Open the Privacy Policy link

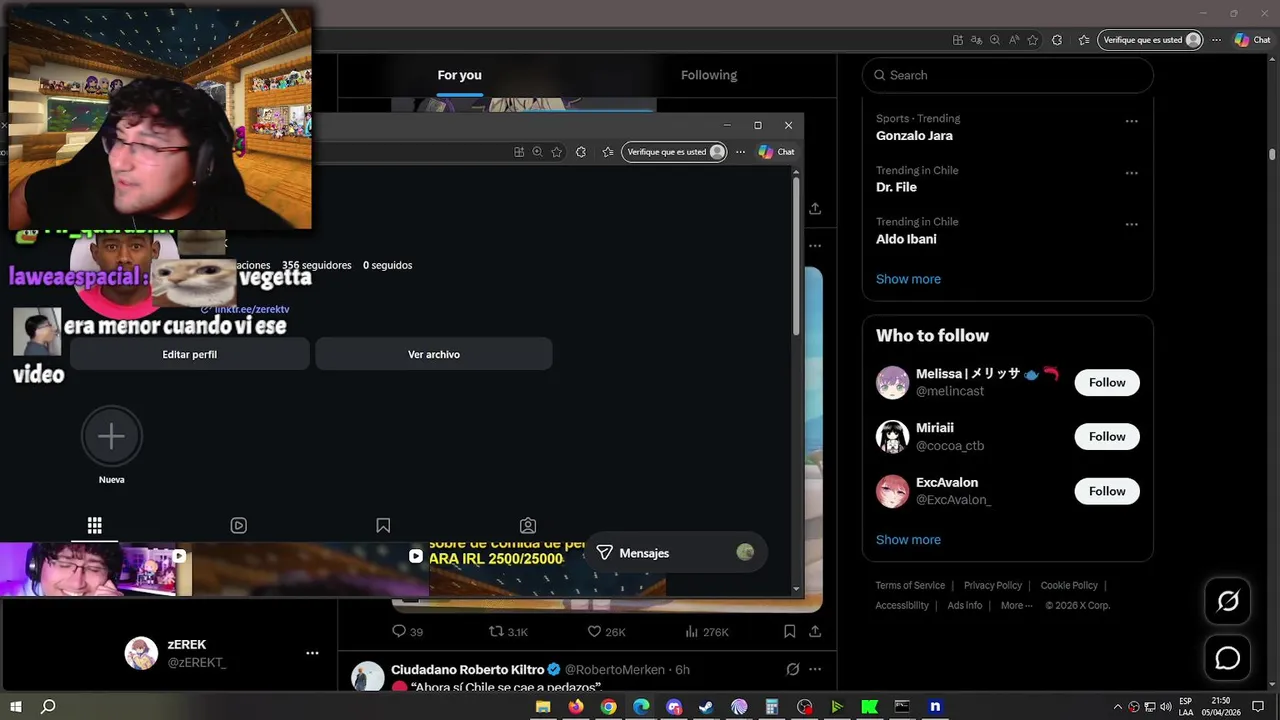pos(993,586)
